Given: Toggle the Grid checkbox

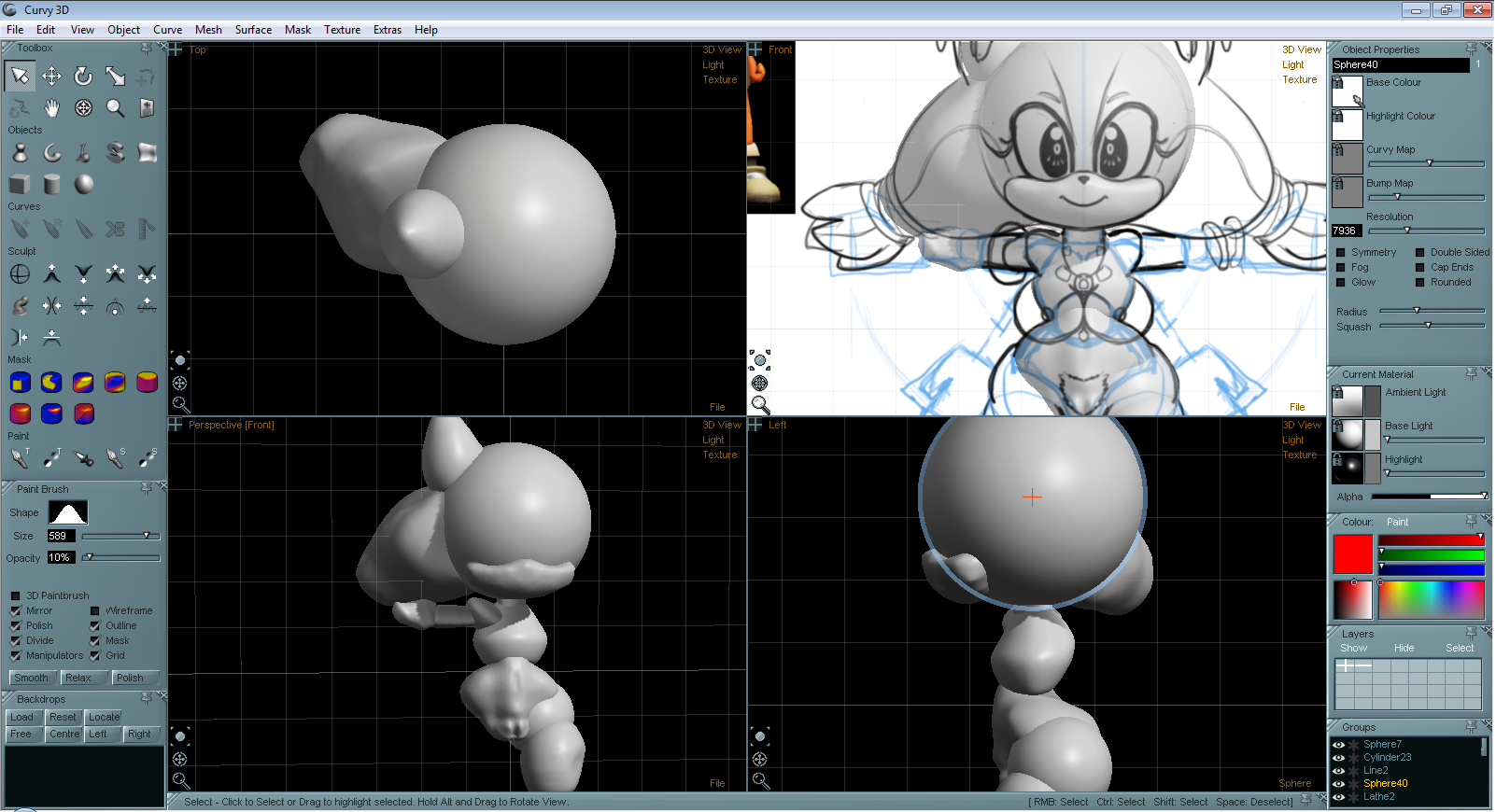Looking at the screenshot, I should (x=95, y=655).
